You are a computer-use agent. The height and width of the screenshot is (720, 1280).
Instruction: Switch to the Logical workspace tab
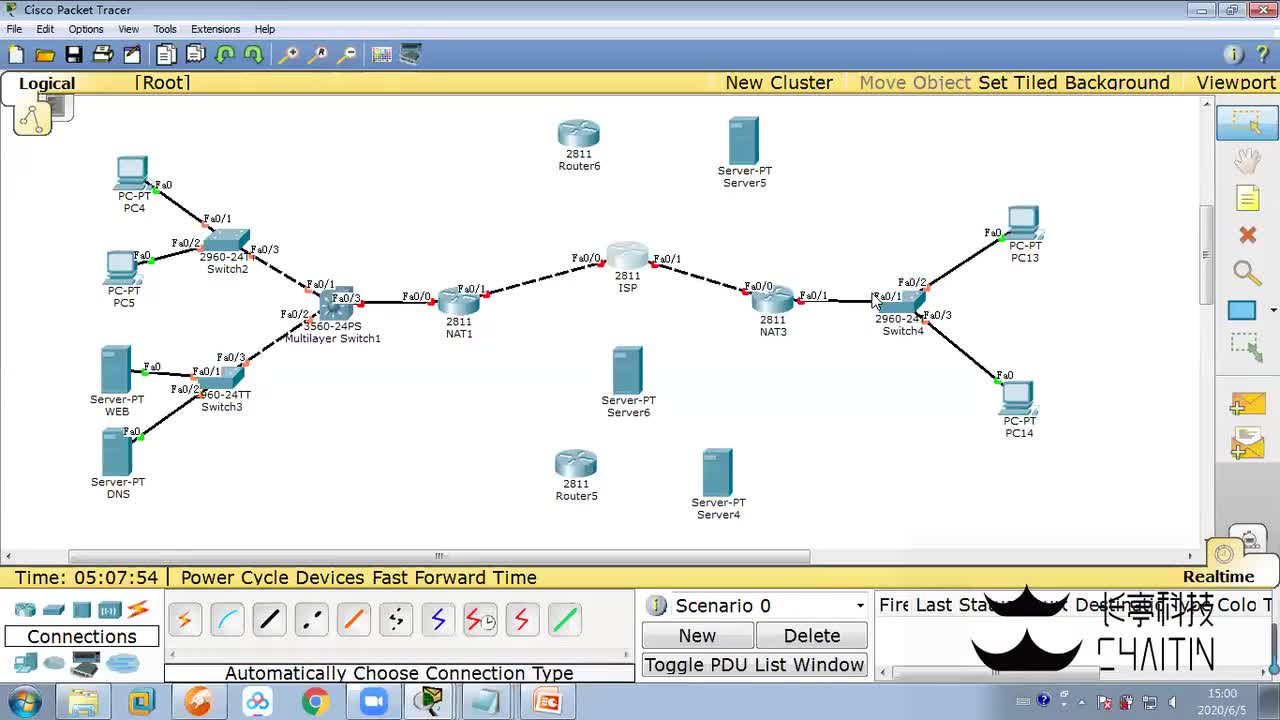(x=46, y=83)
